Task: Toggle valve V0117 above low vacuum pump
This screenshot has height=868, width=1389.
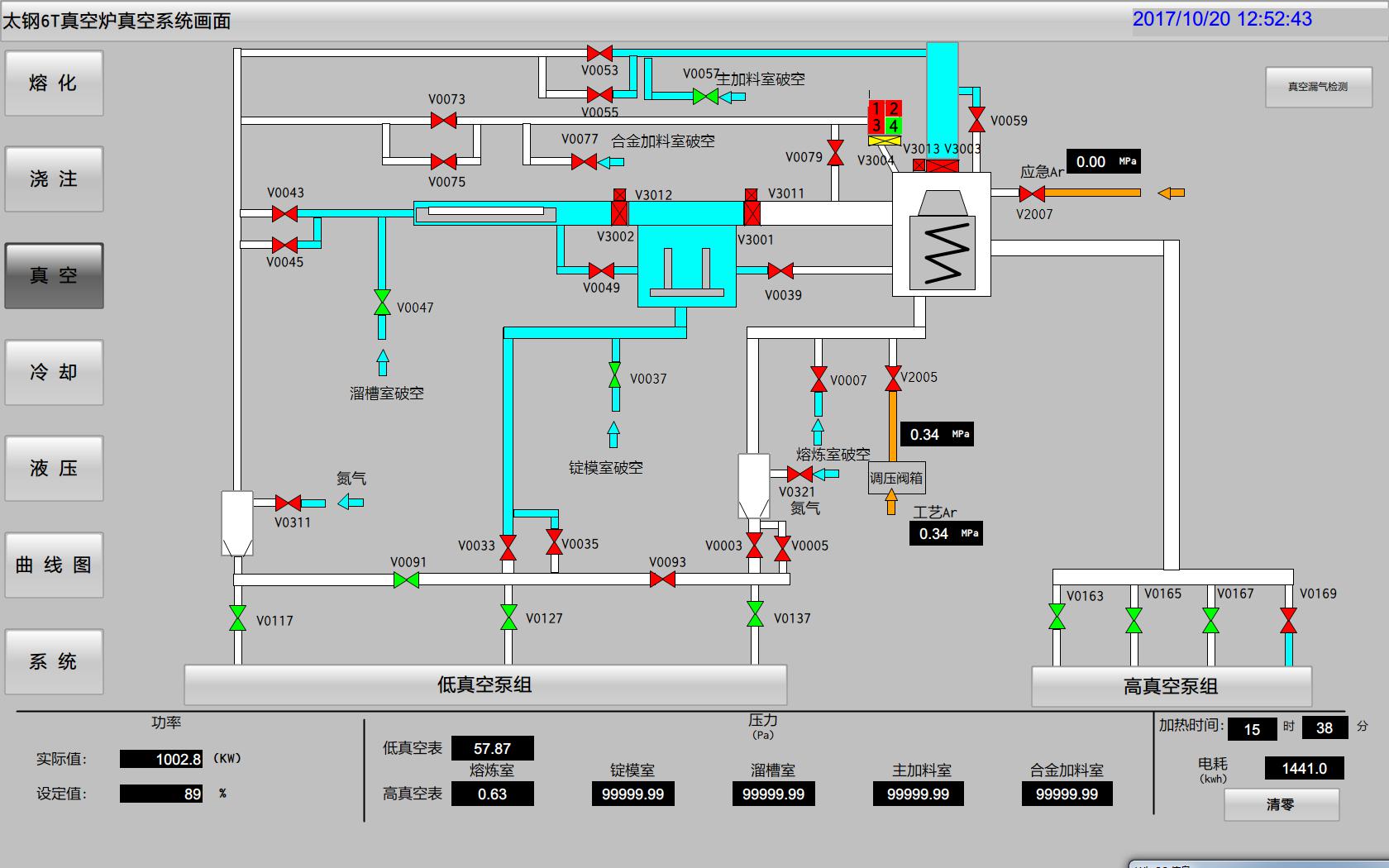Action: pyautogui.click(x=238, y=618)
